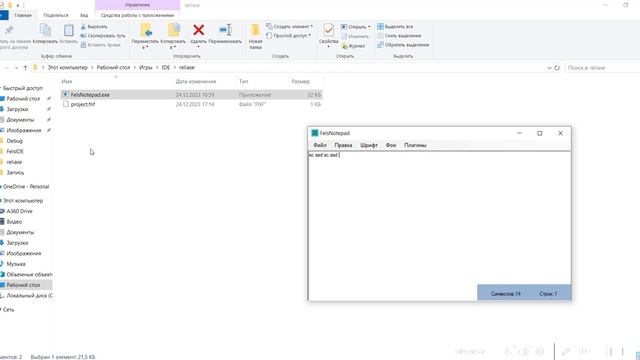This screenshot has width=640, height=360.
Task: Open the Open dropdown in ribbon
Action: point(356,27)
